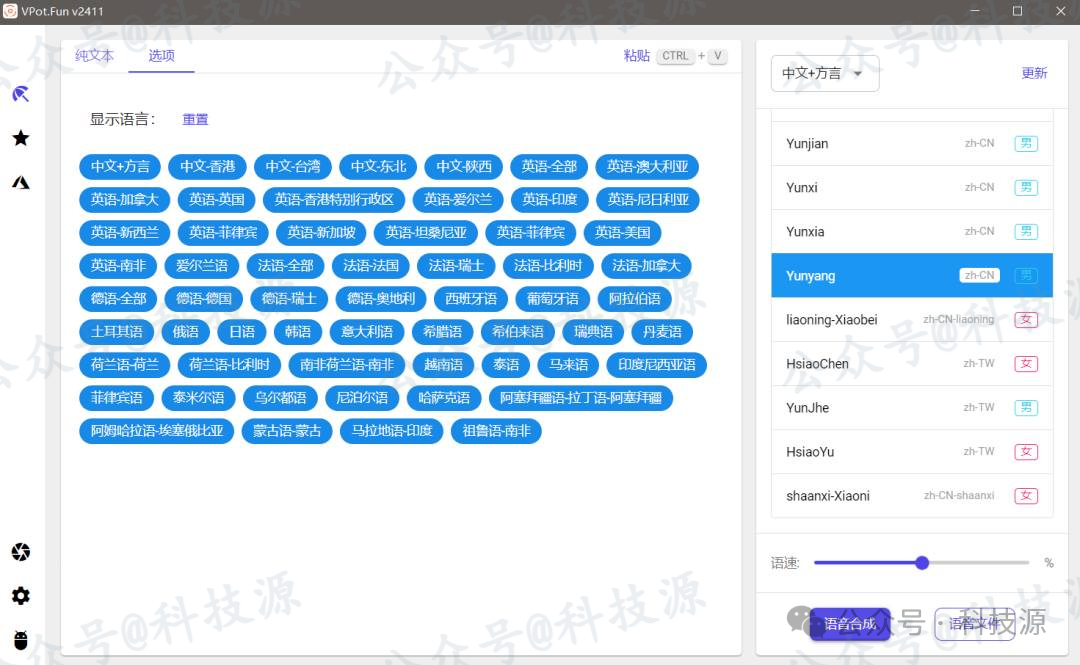Toggle the 中文+方言 language chip
This screenshot has height=665, width=1080.
(120, 167)
